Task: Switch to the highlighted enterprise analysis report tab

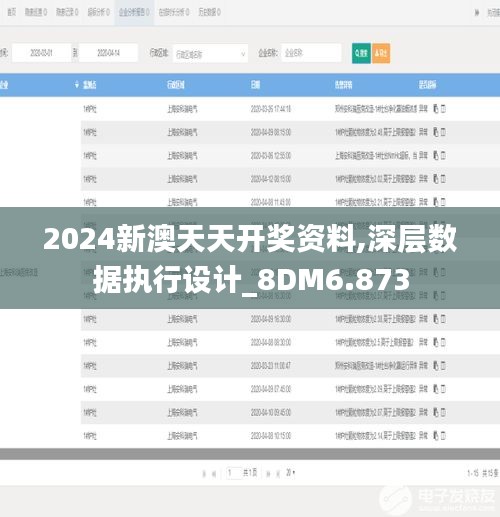Action: [134, 12]
